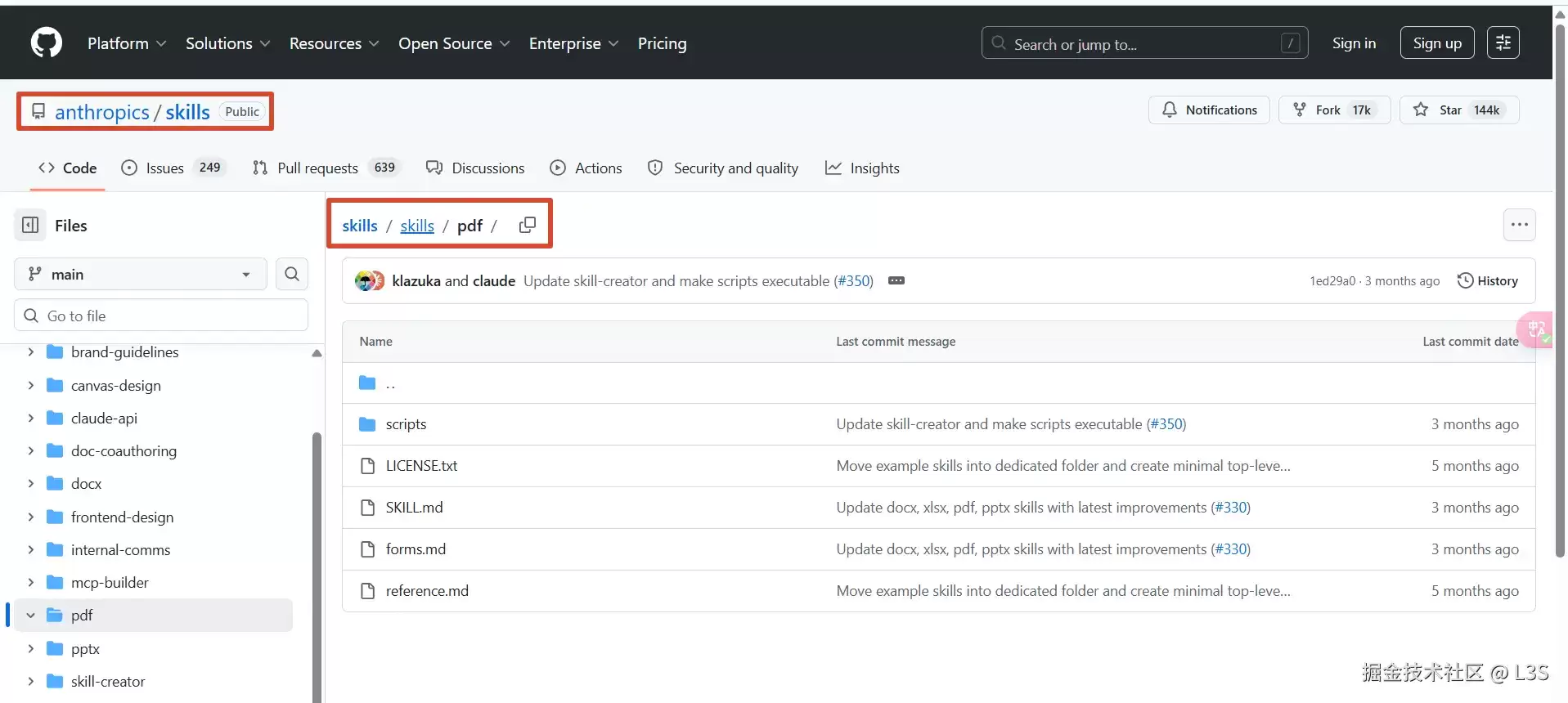This screenshot has width=1568, height=703.
Task: Switch to the Code tab
Action: [x=68, y=168]
